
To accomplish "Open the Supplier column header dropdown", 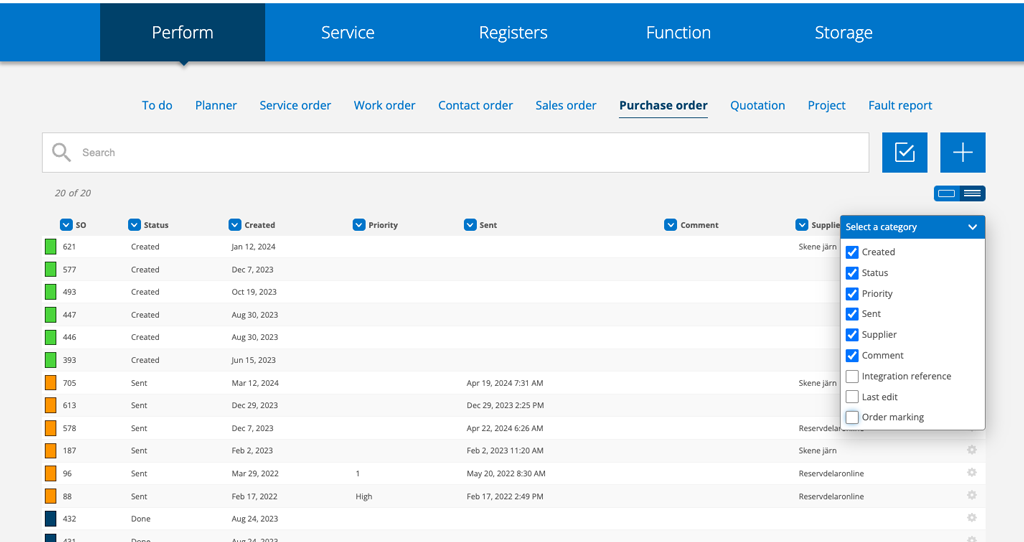I will click(802, 225).
